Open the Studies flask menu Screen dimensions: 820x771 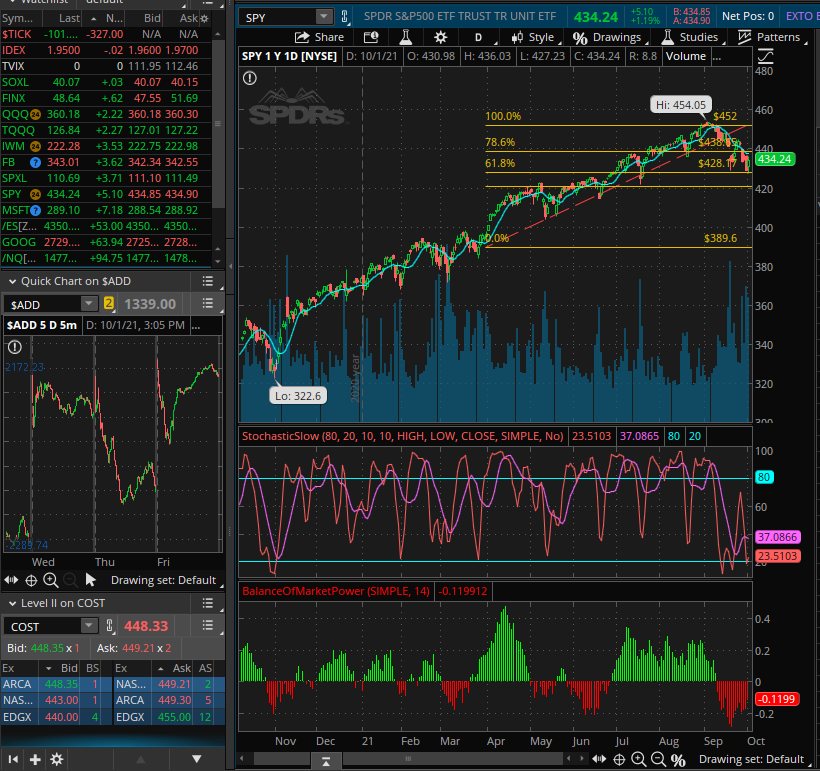[690, 37]
